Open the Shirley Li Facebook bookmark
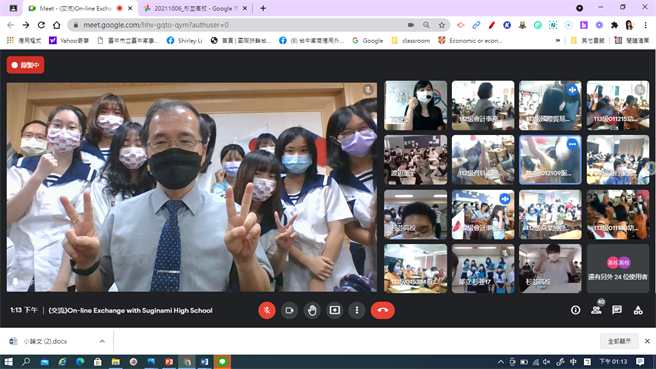 pos(184,41)
